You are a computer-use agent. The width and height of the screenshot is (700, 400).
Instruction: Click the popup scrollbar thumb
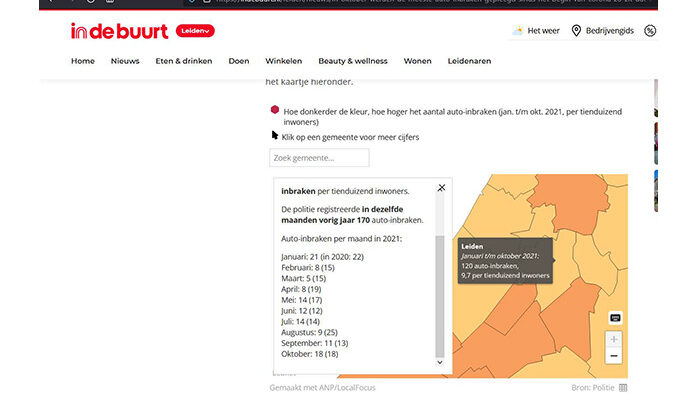click(440, 296)
